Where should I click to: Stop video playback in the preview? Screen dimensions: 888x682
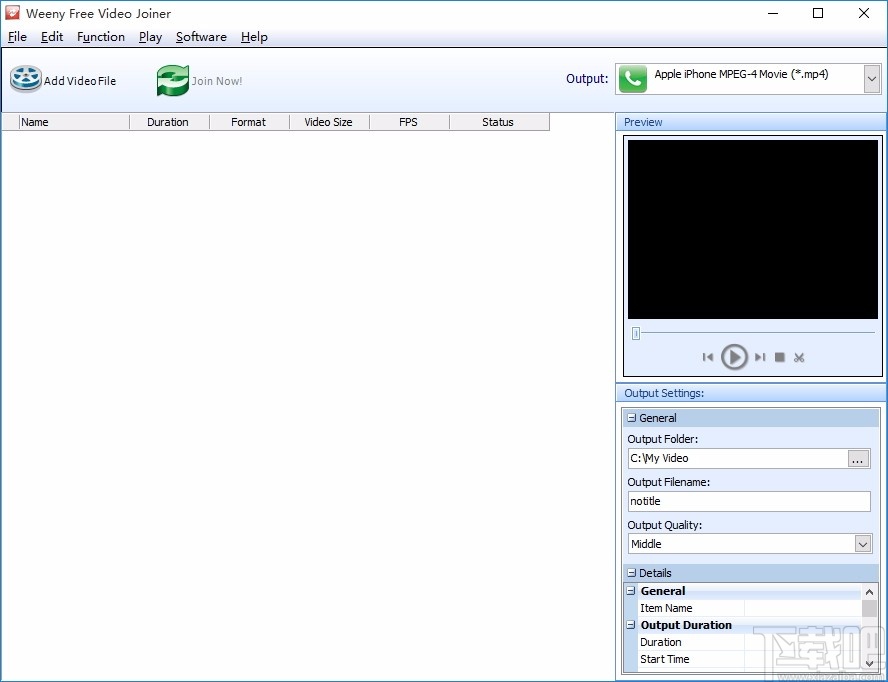[x=780, y=357]
